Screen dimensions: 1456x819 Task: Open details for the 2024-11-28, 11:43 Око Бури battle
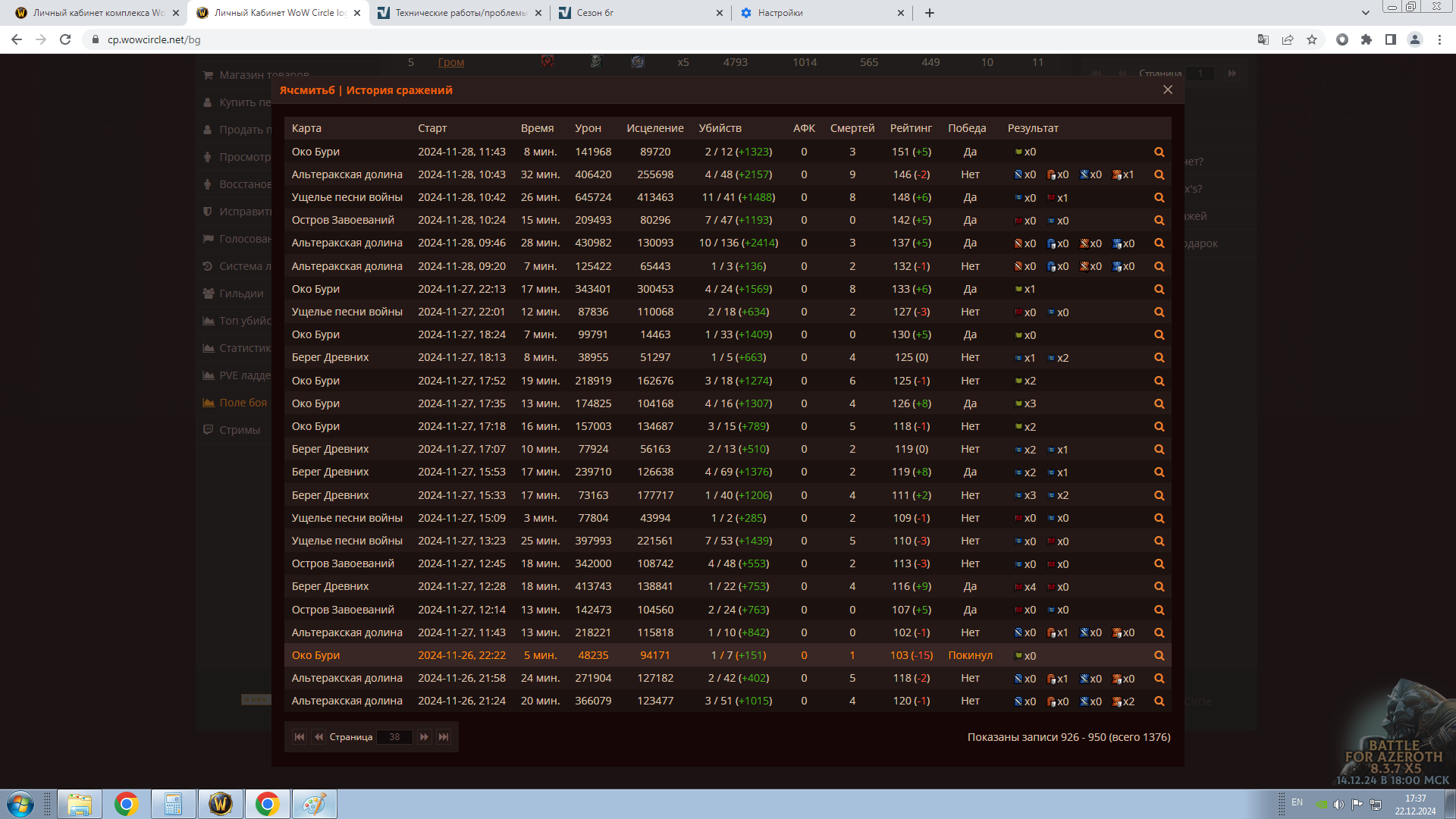click(1159, 152)
